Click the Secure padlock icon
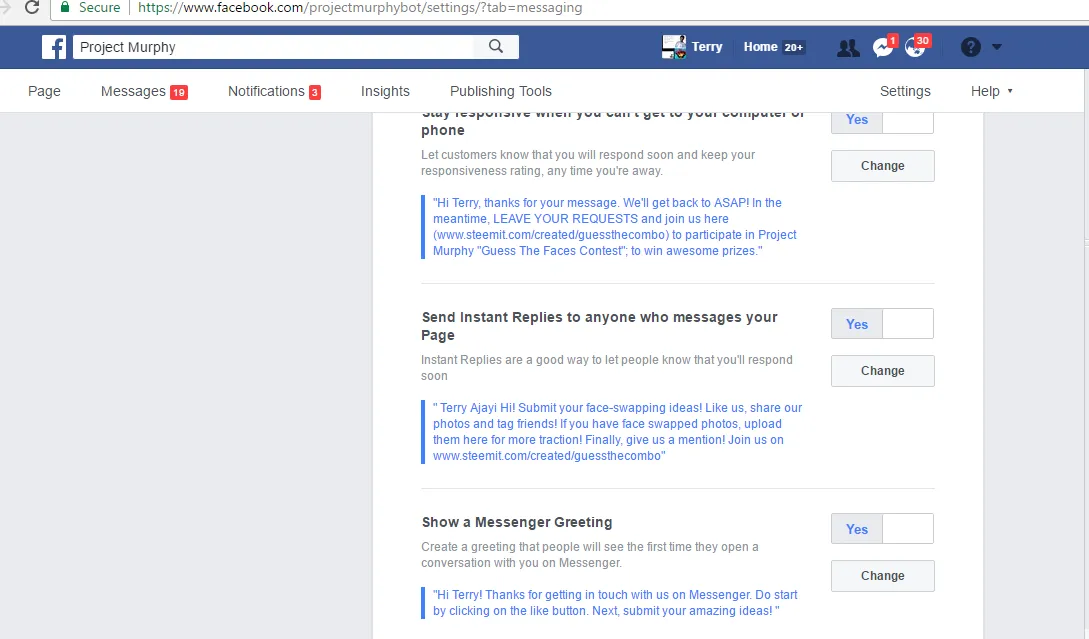This screenshot has width=1089, height=639. [65, 8]
